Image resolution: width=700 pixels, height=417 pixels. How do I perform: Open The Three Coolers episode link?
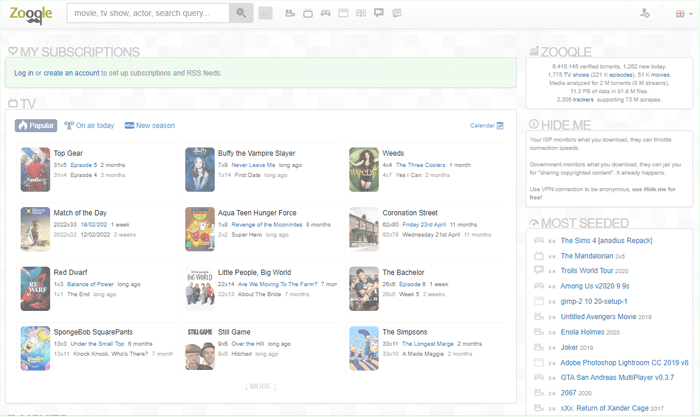pyautogui.click(x=421, y=165)
